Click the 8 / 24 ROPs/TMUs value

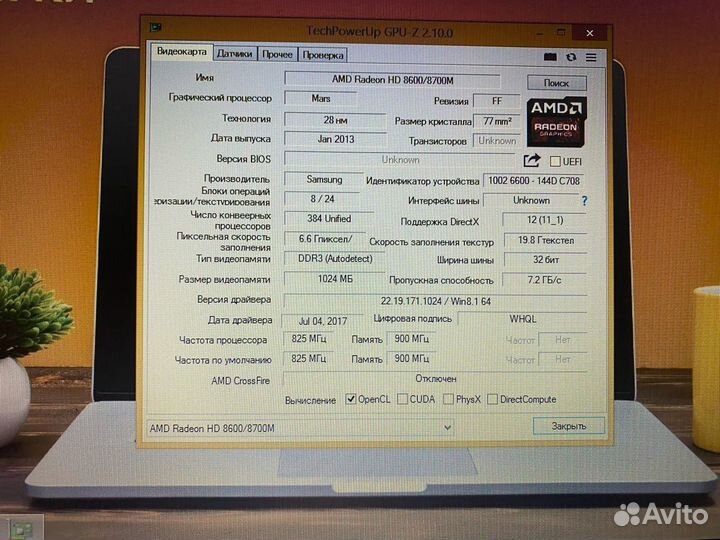point(322,199)
